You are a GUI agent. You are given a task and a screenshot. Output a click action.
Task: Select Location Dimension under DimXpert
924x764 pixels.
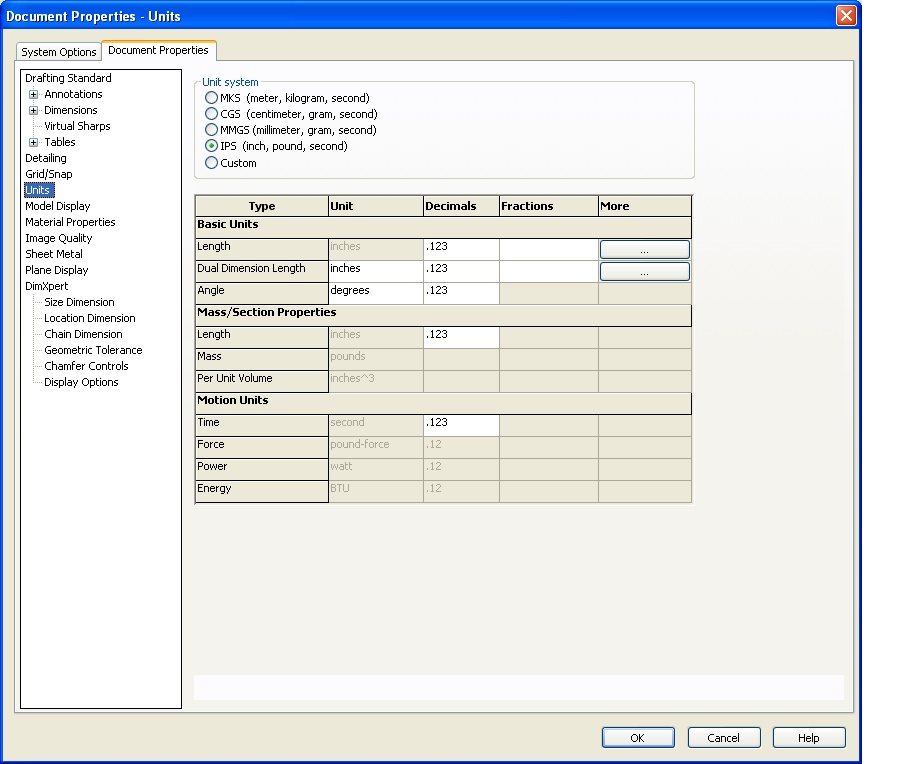pyautogui.click(x=90, y=318)
